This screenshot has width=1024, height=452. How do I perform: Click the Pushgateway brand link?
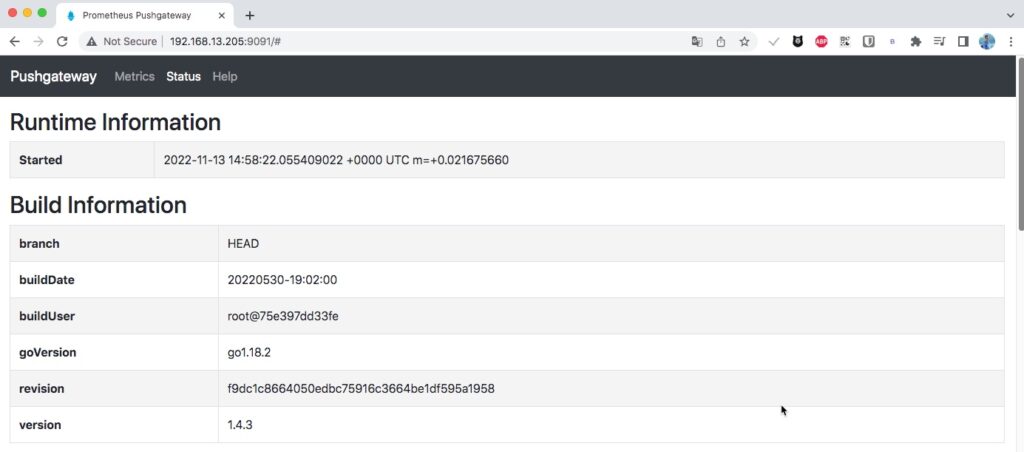[x=53, y=76]
